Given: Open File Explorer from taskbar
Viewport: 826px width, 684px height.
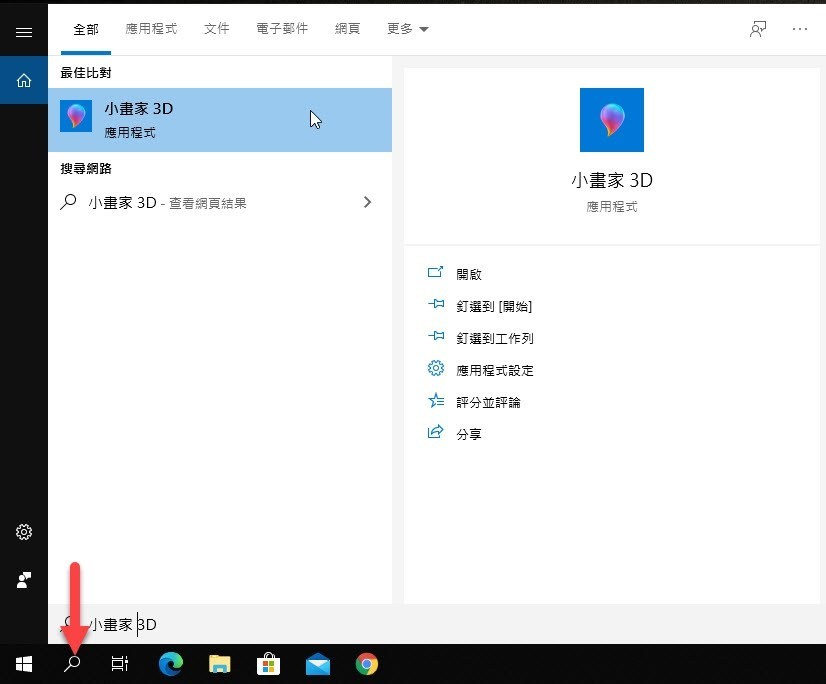Looking at the screenshot, I should (220, 664).
